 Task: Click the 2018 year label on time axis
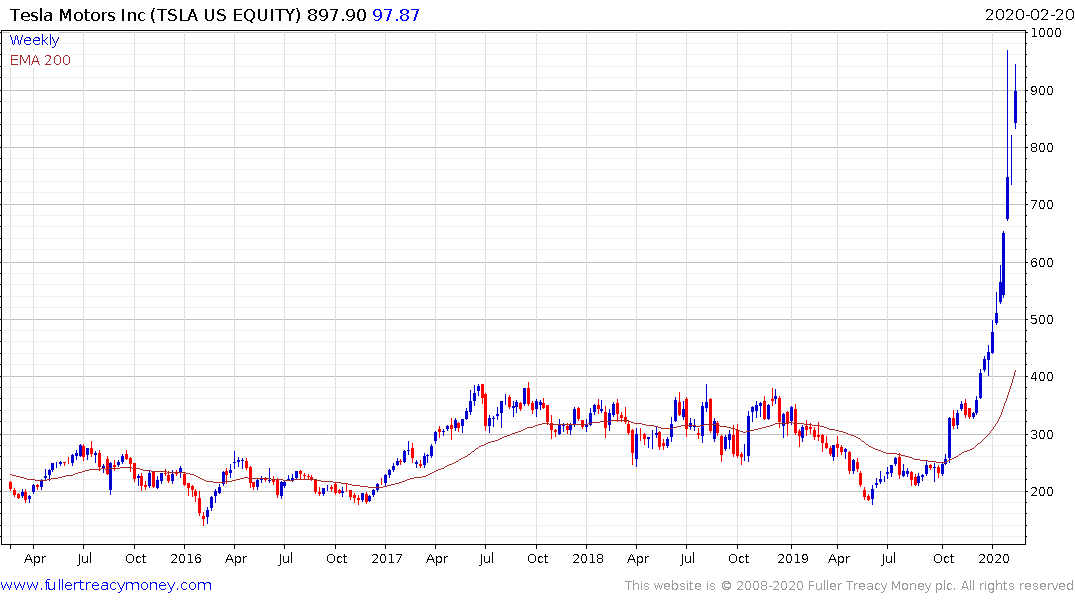coord(588,558)
